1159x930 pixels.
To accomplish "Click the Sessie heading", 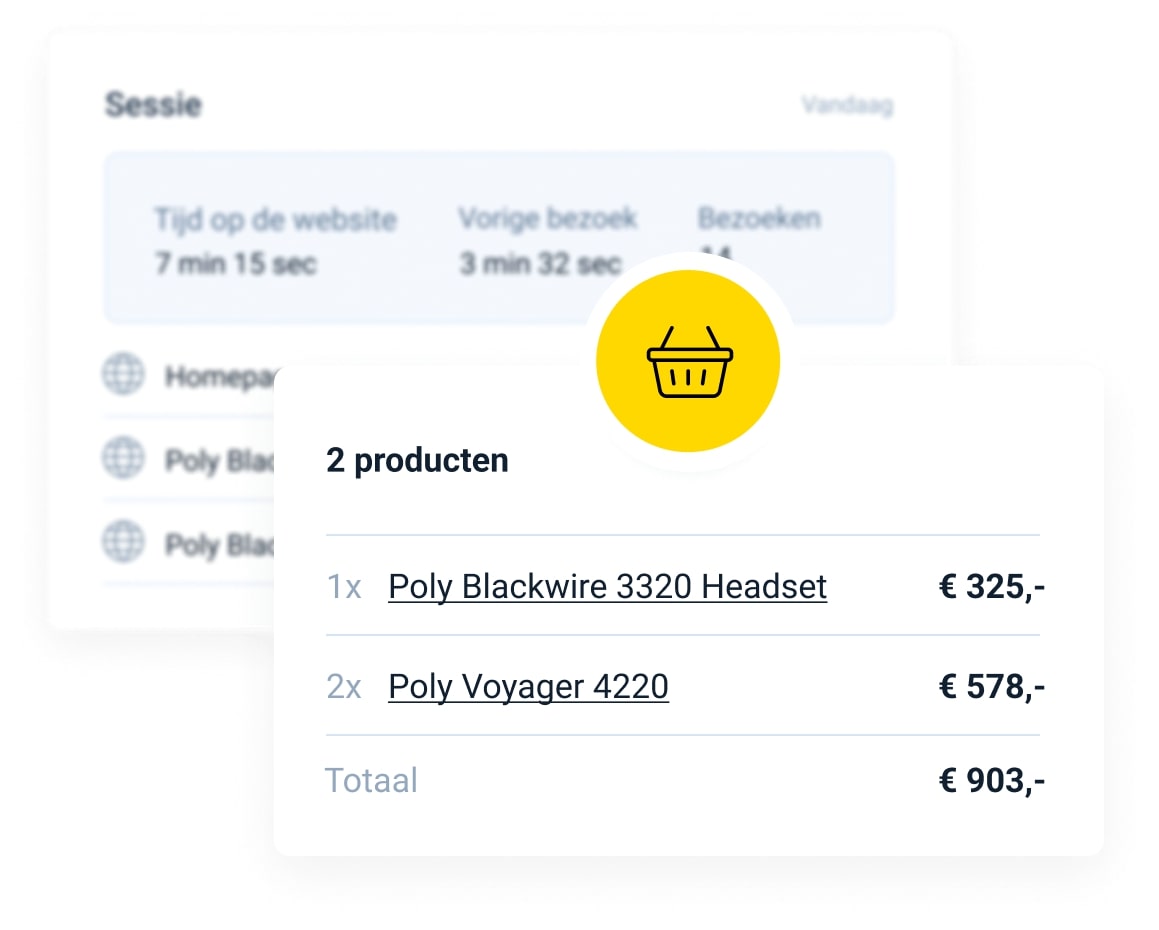I will pos(153,104).
